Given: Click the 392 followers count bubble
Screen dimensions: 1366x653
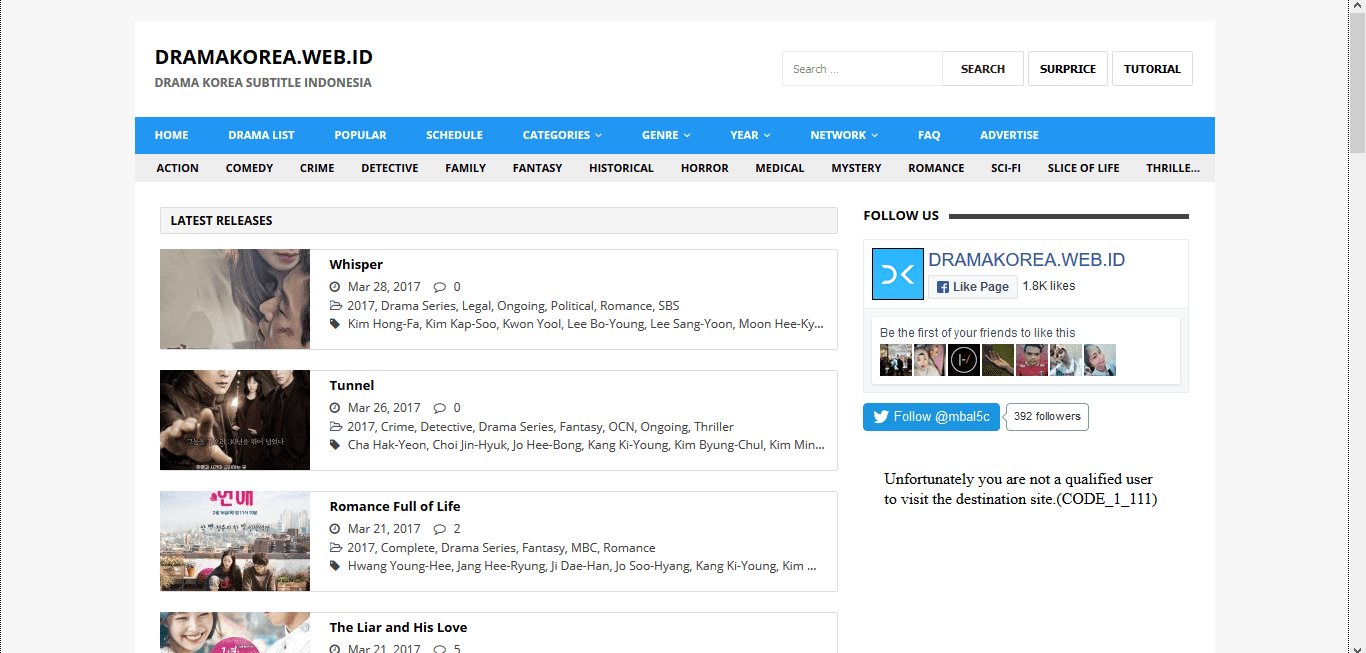Looking at the screenshot, I should 1047,417.
